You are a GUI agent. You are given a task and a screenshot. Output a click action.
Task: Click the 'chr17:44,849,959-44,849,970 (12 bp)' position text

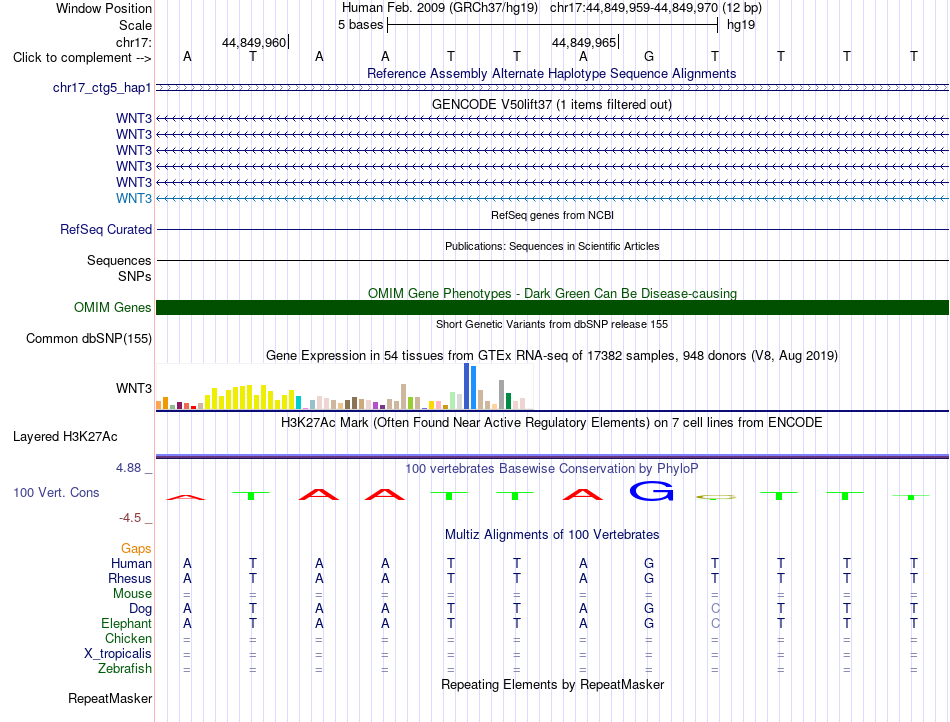[656, 8]
